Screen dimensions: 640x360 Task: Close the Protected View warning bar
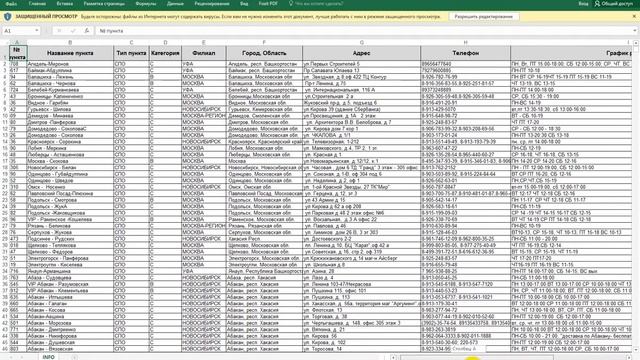tap(634, 16)
